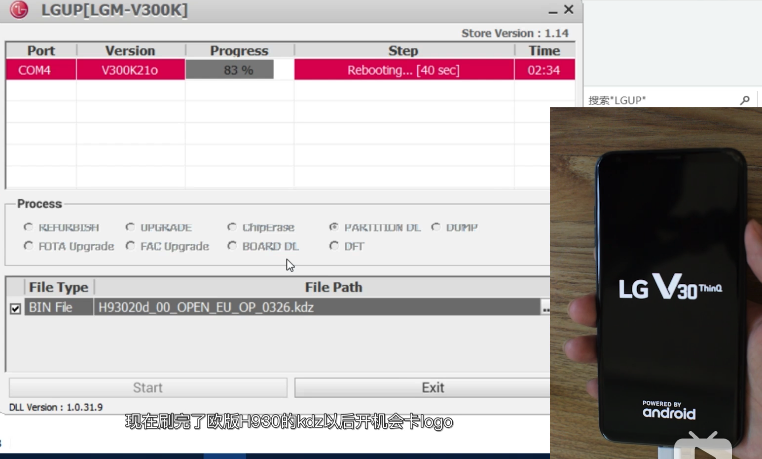Click the File Type column header

click(x=58, y=287)
